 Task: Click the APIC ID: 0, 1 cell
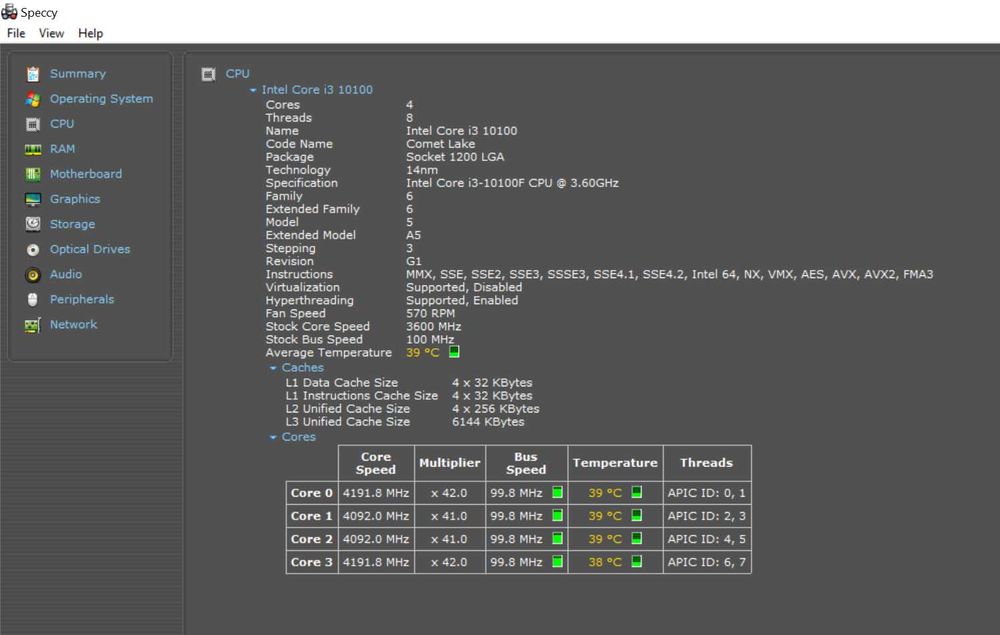click(x=707, y=493)
